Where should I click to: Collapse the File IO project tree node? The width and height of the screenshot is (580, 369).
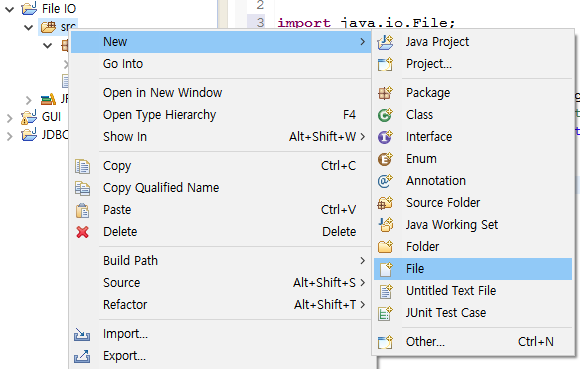[10, 9]
